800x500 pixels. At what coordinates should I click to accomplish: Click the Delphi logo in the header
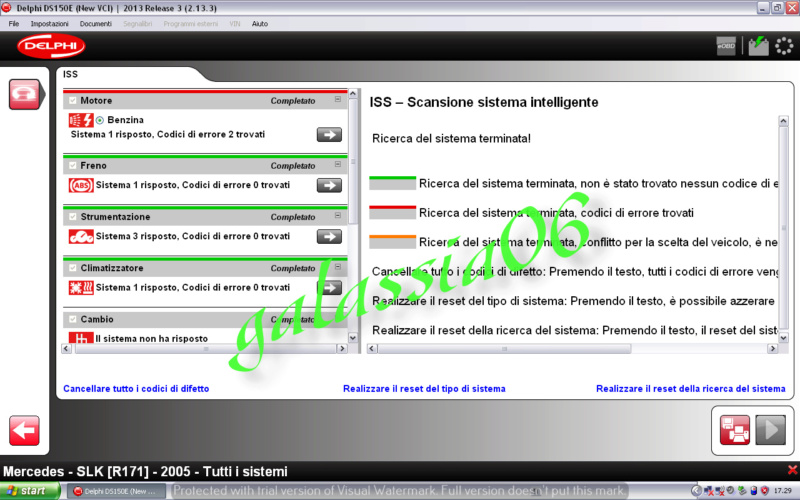[x=51, y=46]
